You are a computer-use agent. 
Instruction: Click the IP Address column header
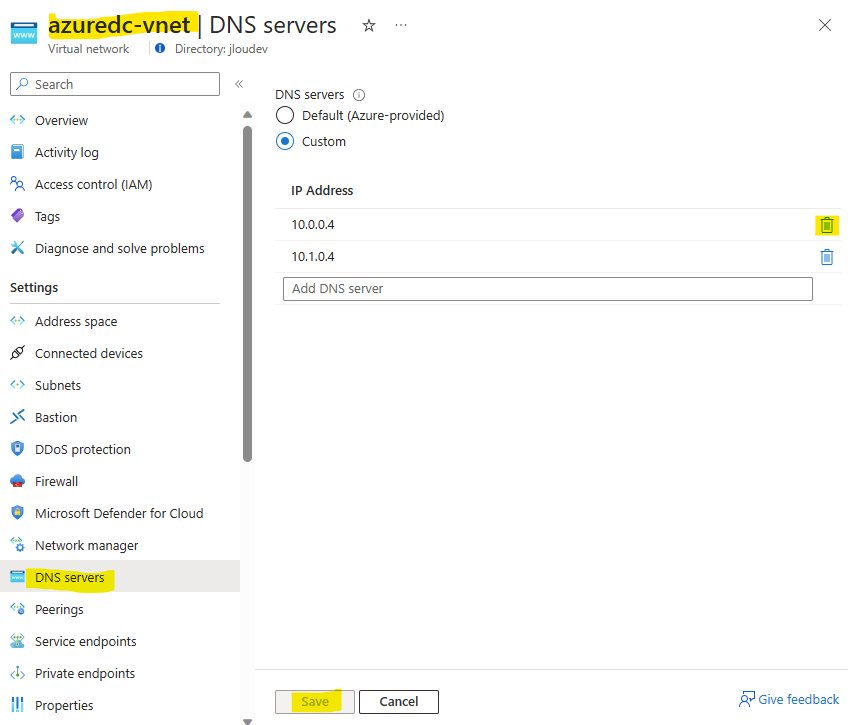click(x=322, y=190)
